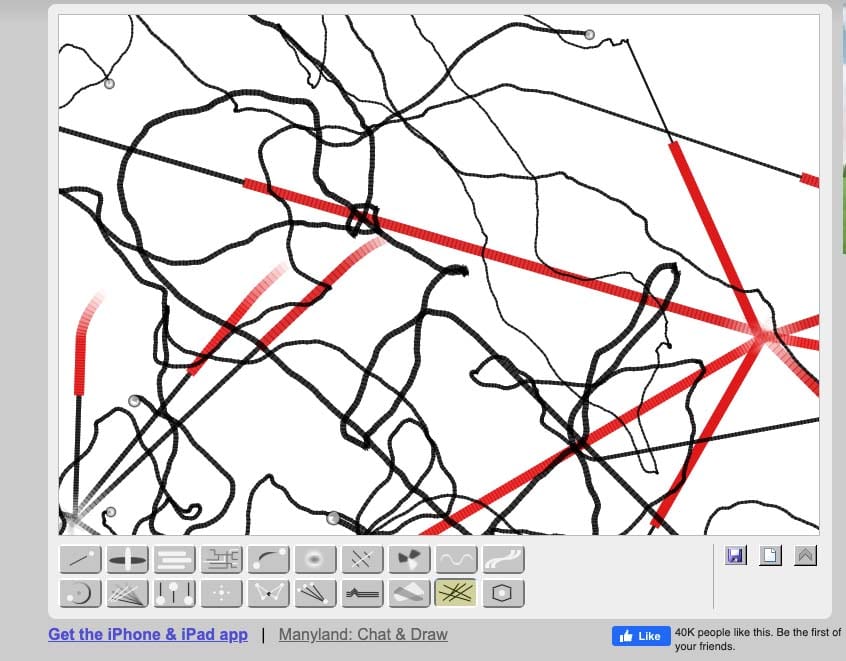Select the fanned rays spray brush

[x=127, y=594]
